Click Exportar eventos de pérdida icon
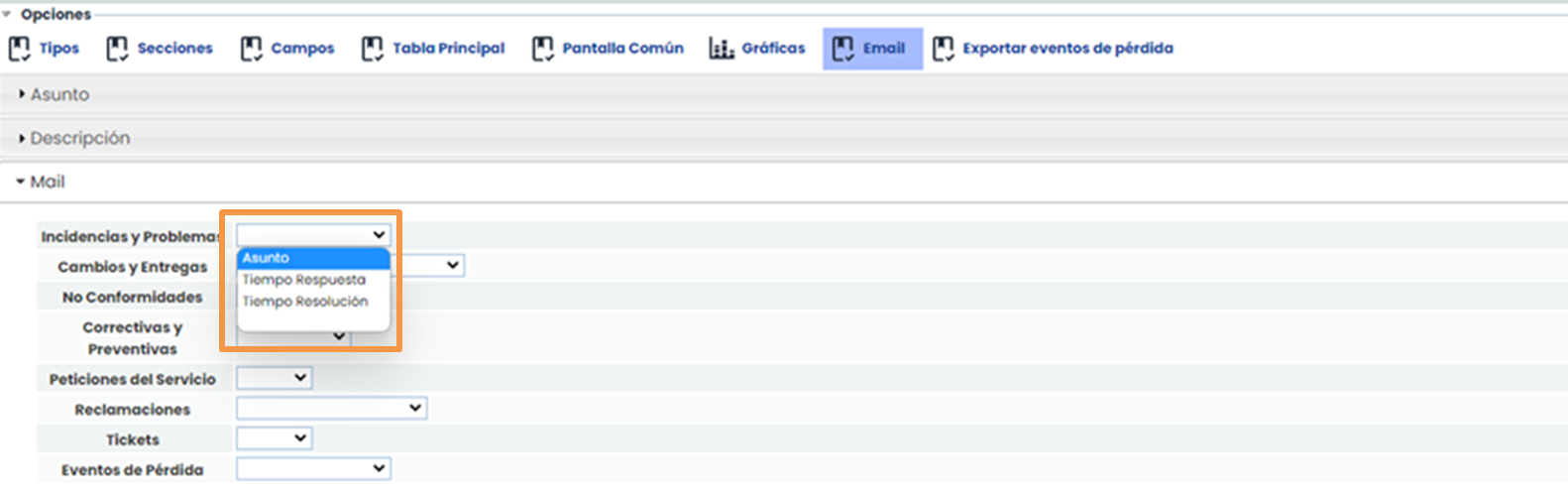This screenshot has height=497, width=1568. (943, 49)
